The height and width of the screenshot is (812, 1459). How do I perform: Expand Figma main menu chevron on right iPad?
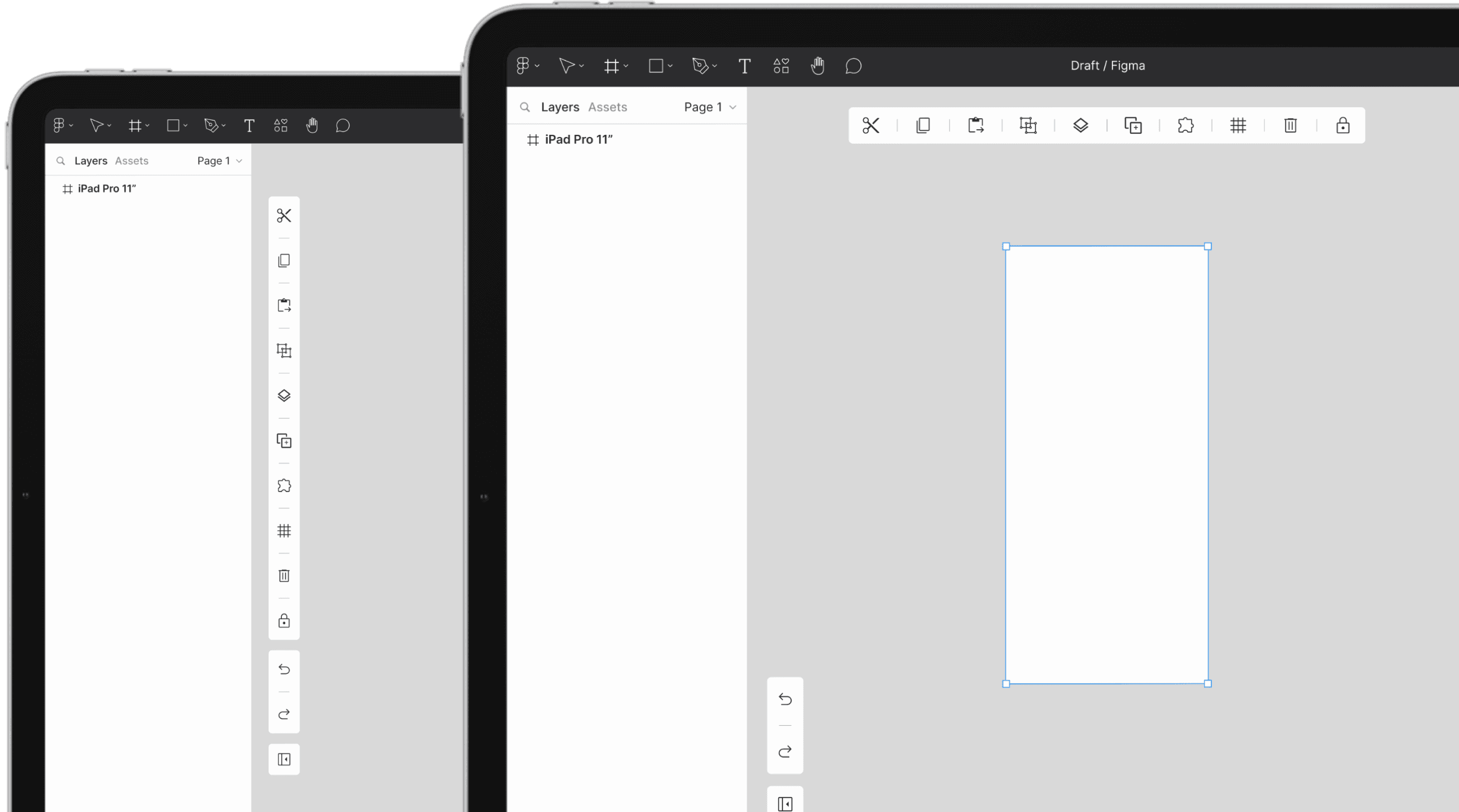click(537, 66)
